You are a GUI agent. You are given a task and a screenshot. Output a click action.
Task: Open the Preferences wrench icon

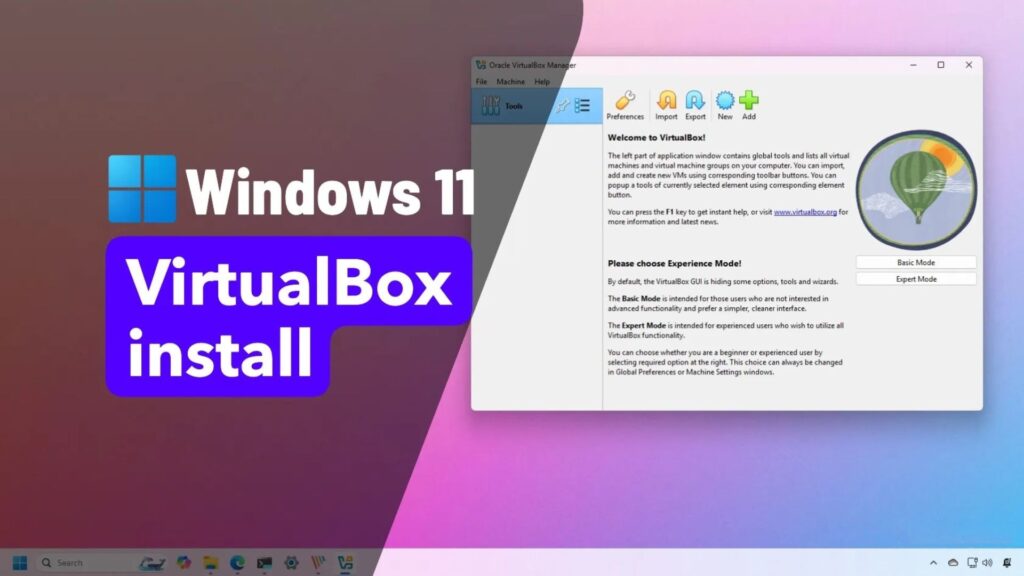coord(625,103)
